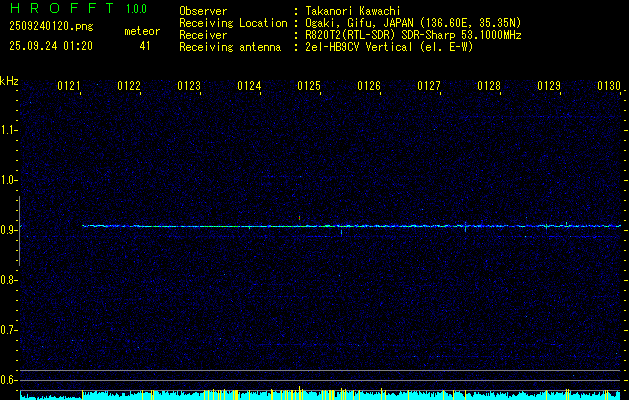Click the 0126 time marker
Viewport: 629px width, 400px height.
point(369,86)
